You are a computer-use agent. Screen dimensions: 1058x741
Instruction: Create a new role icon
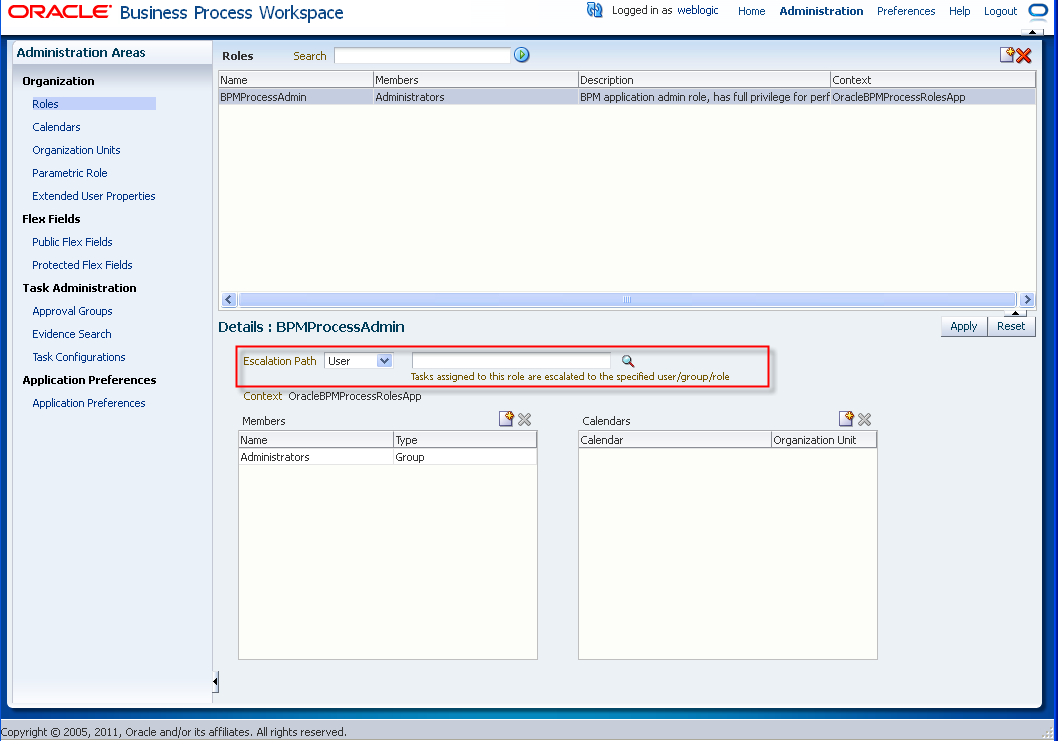tap(1007, 55)
